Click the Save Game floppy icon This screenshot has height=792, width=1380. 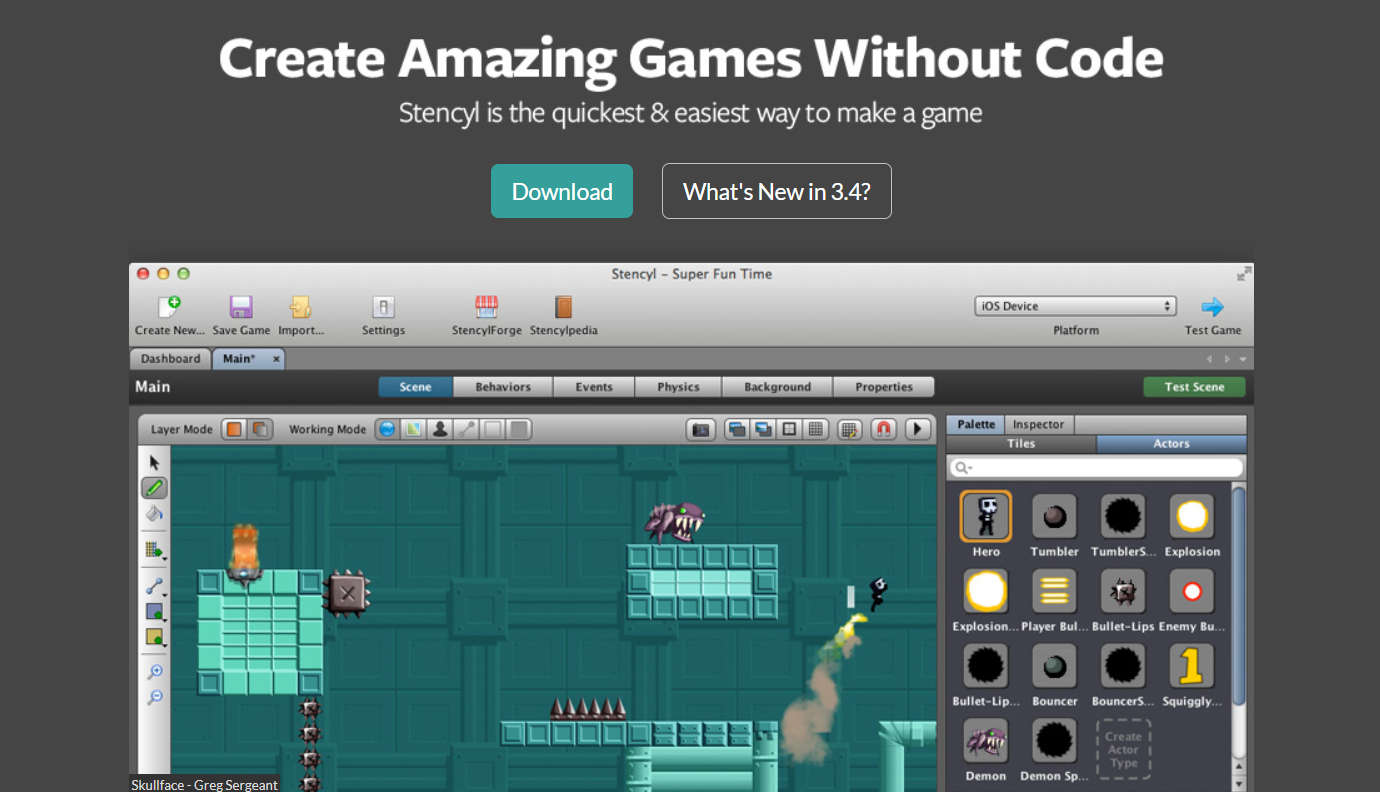click(241, 307)
